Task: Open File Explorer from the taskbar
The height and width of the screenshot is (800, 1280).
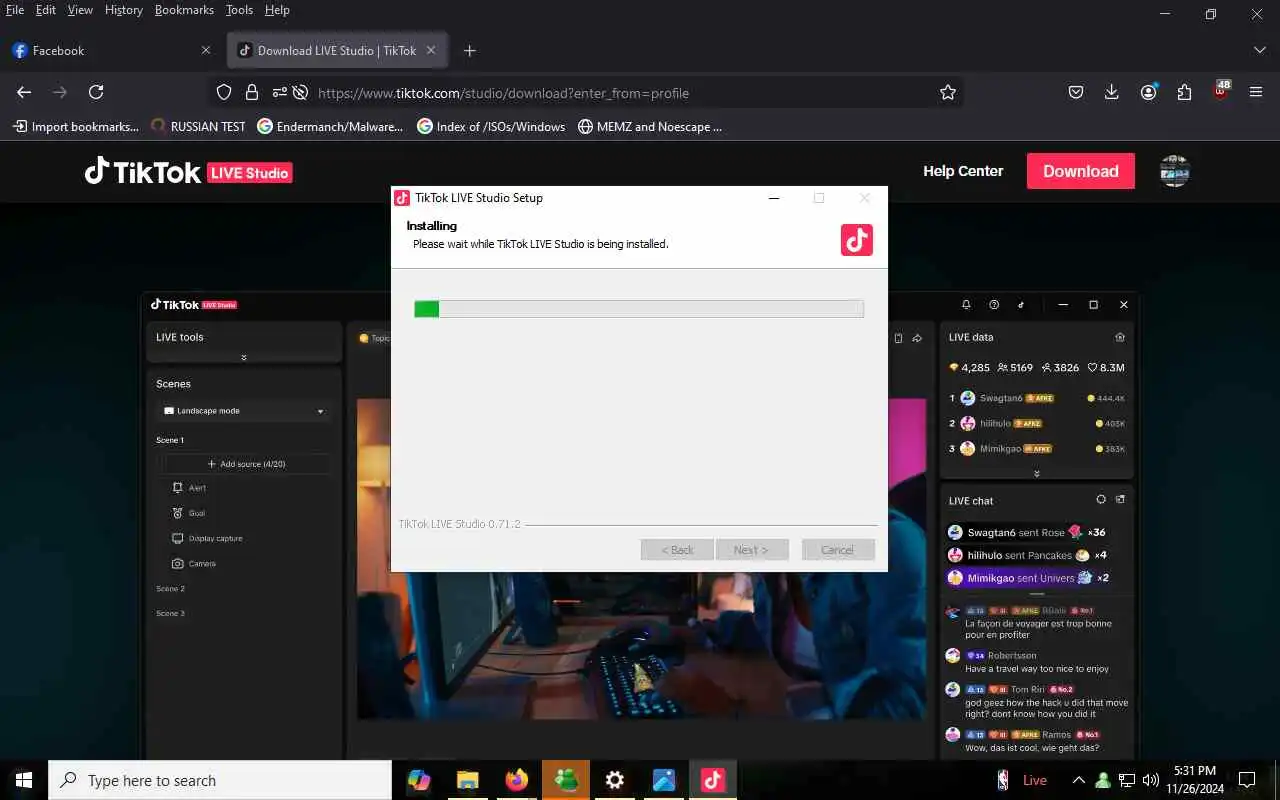Action: coord(467,780)
